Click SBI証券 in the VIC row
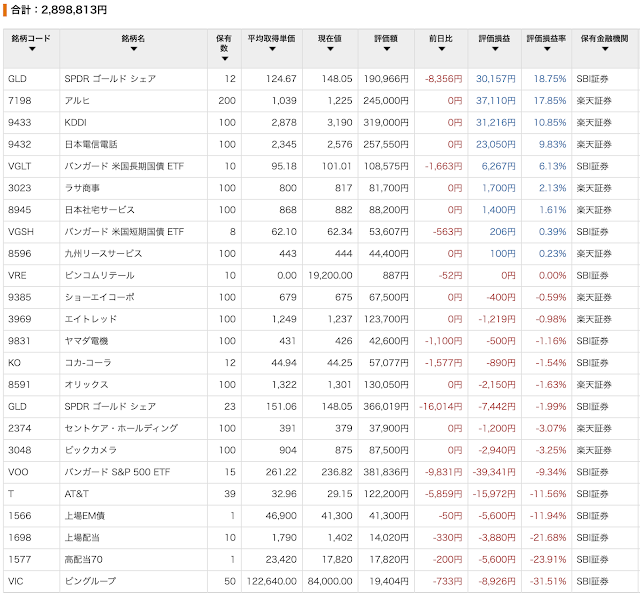Viewport: 640px width, 594px height. point(592,581)
